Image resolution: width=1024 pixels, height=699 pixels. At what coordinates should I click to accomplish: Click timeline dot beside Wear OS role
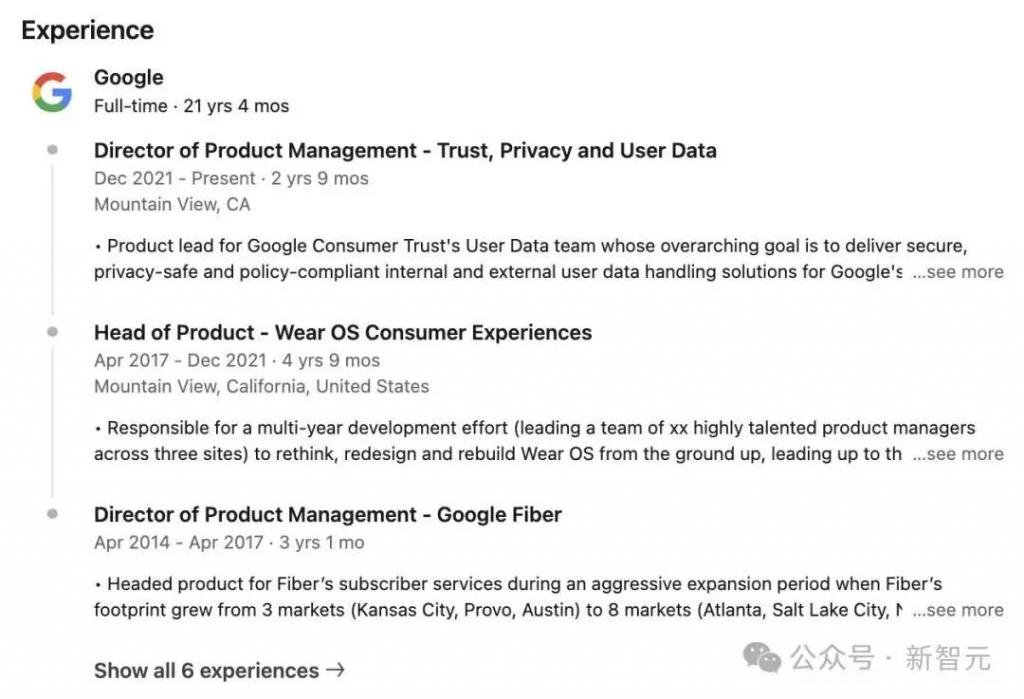(52, 332)
